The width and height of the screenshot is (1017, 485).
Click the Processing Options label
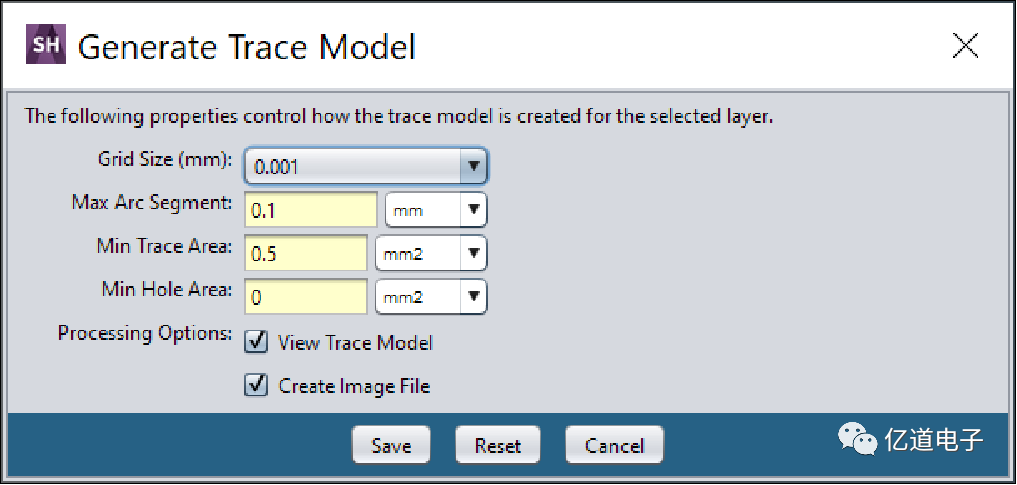click(145, 333)
